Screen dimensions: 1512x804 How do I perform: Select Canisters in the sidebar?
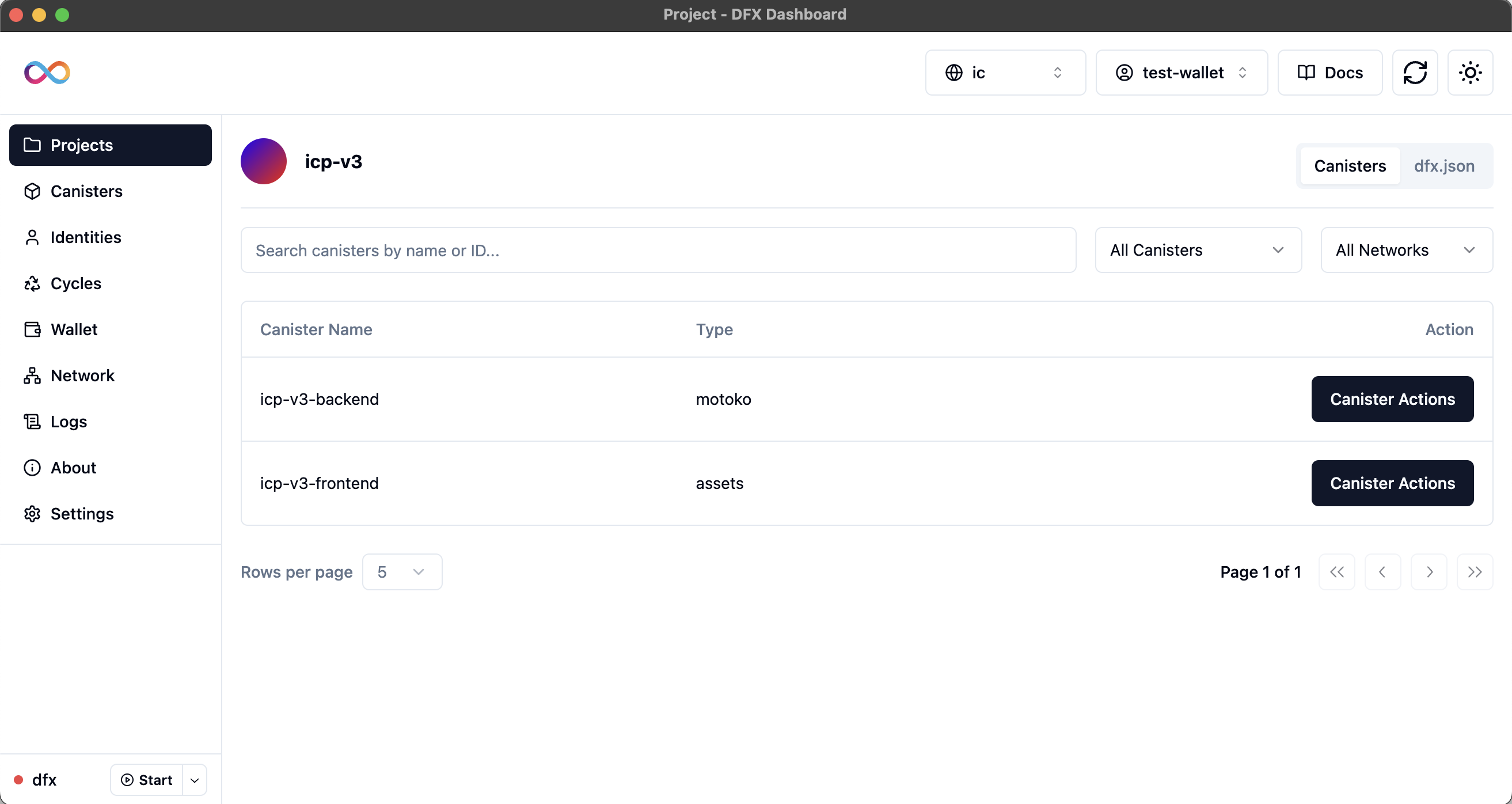tap(86, 191)
